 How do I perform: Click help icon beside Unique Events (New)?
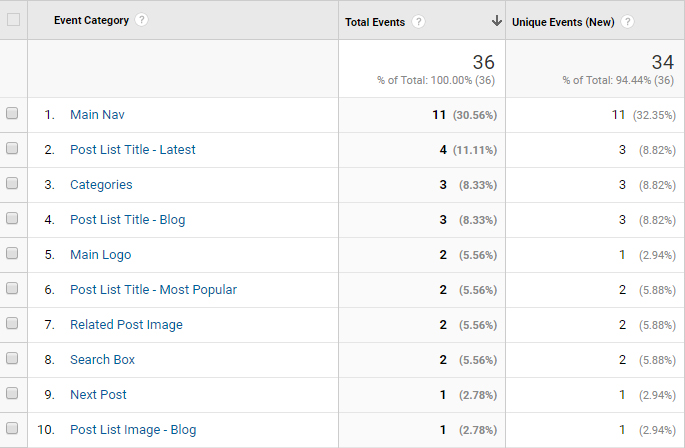tap(627, 21)
